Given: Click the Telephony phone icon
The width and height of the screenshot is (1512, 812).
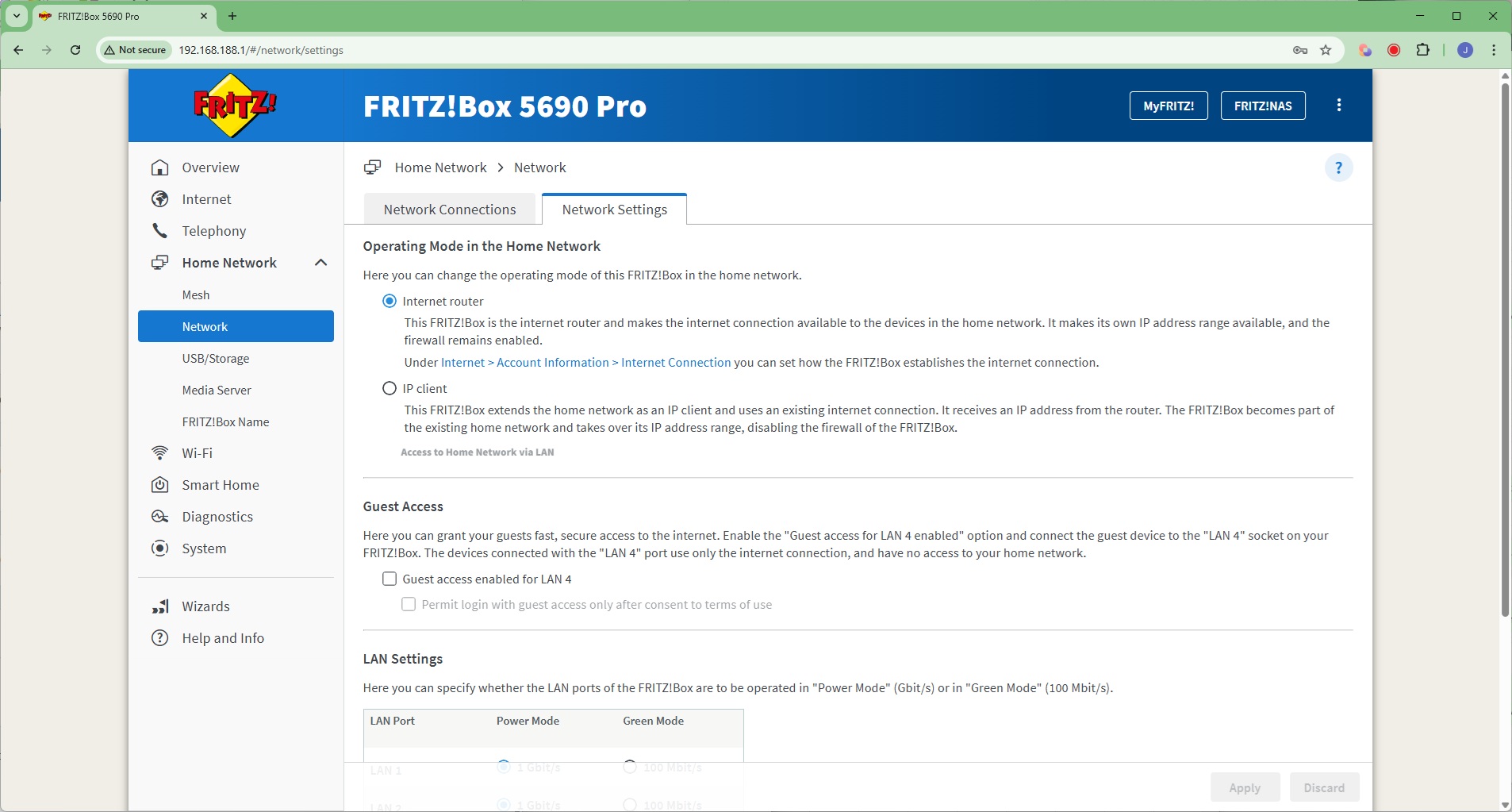Looking at the screenshot, I should (160, 231).
